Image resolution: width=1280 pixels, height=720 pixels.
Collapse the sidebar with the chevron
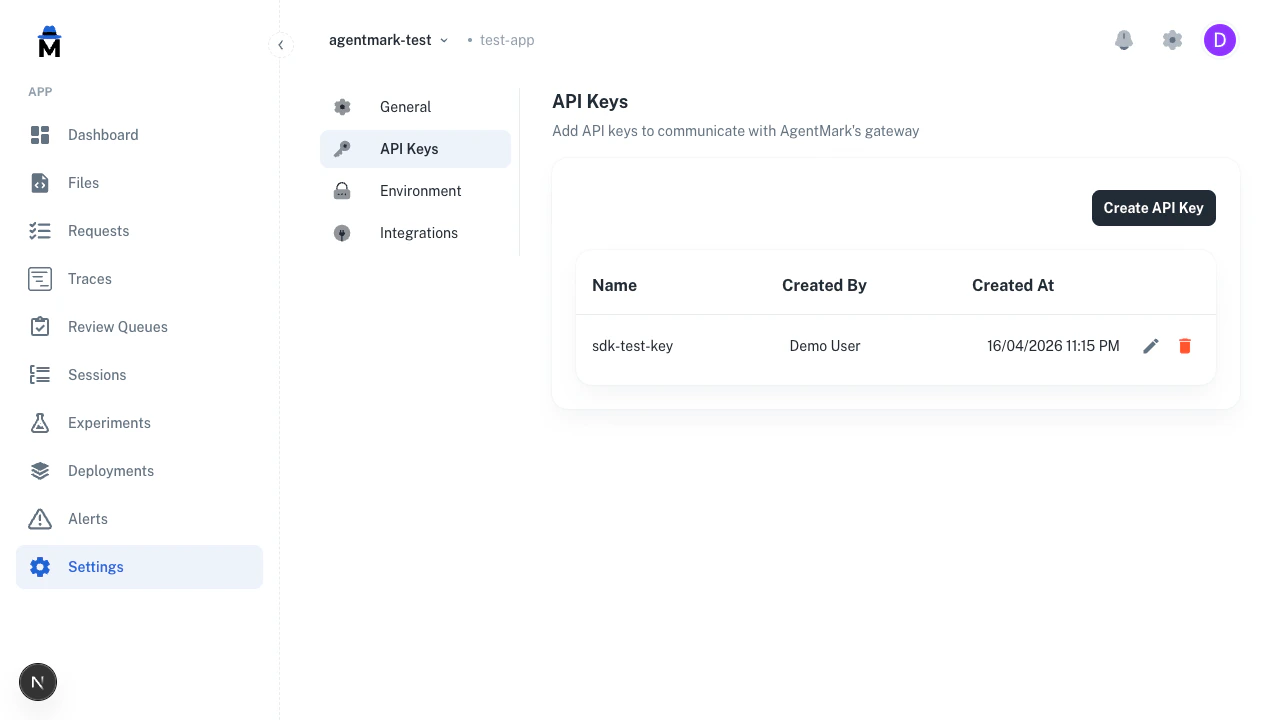(281, 45)
